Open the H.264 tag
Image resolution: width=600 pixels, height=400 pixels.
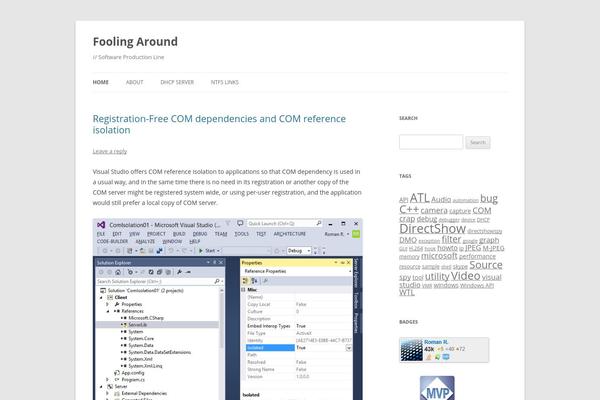click(x=416, y=249)
